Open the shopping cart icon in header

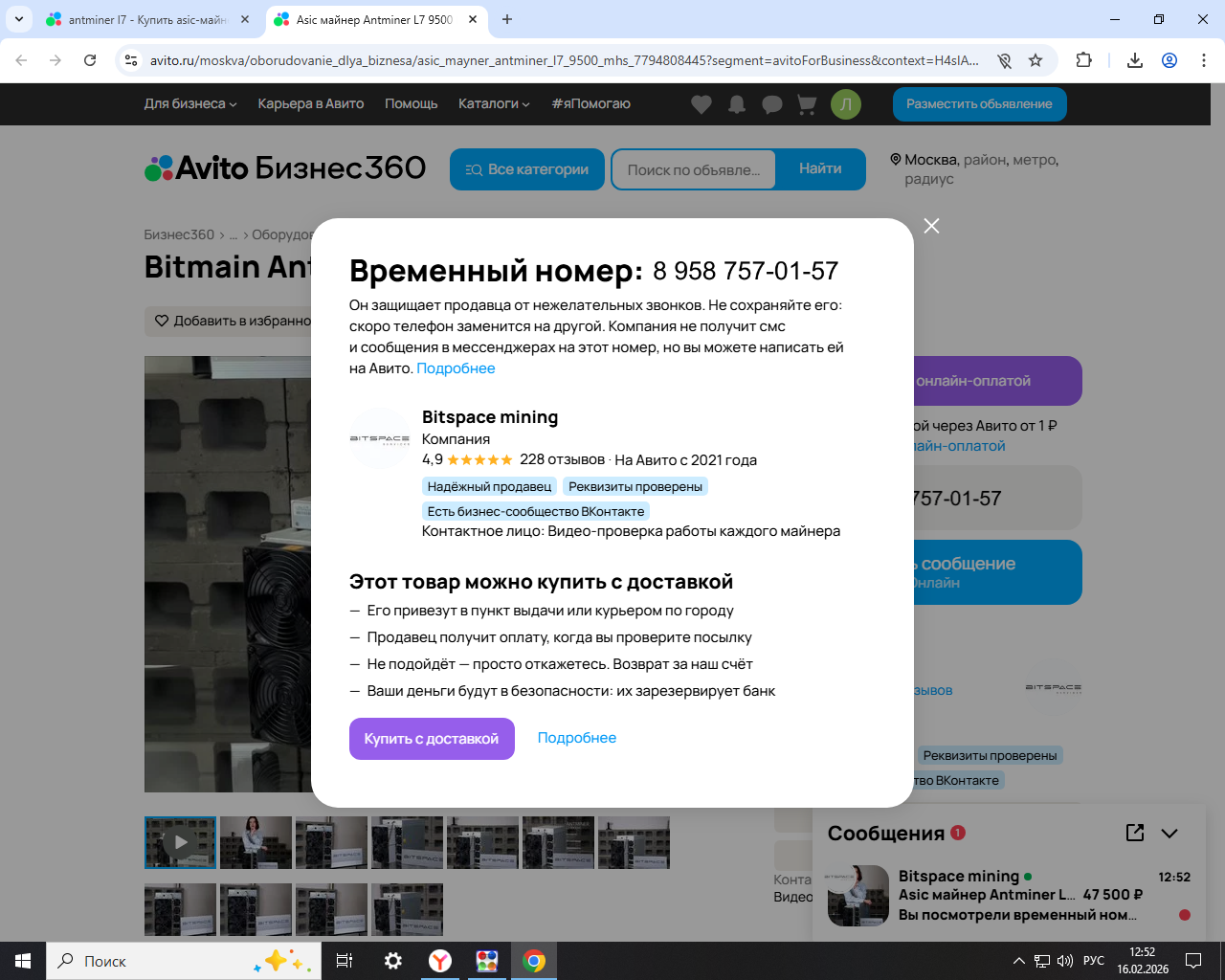(807, 104)
